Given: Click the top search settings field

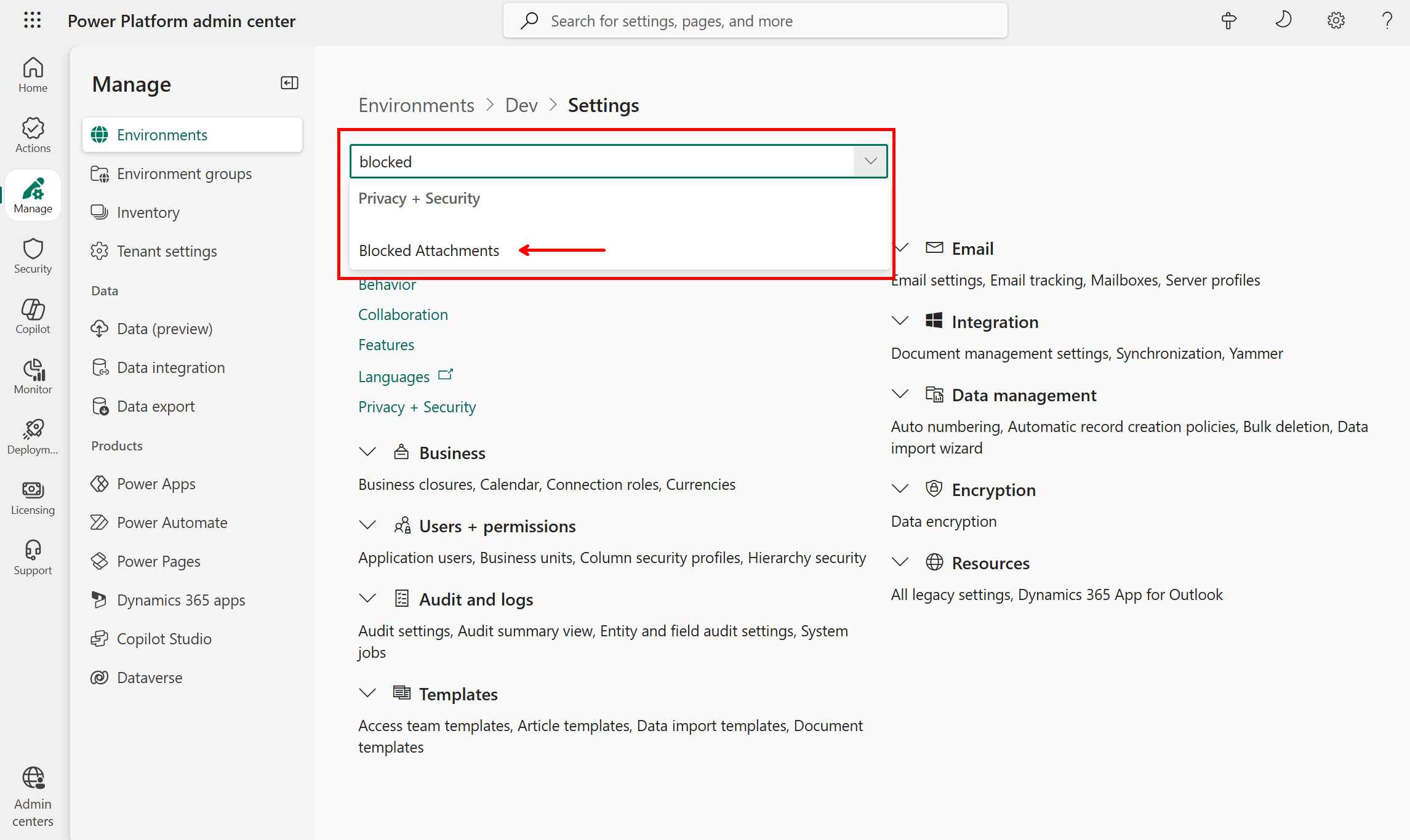Looking at the screenshot, I should click(x=755, y=21).
